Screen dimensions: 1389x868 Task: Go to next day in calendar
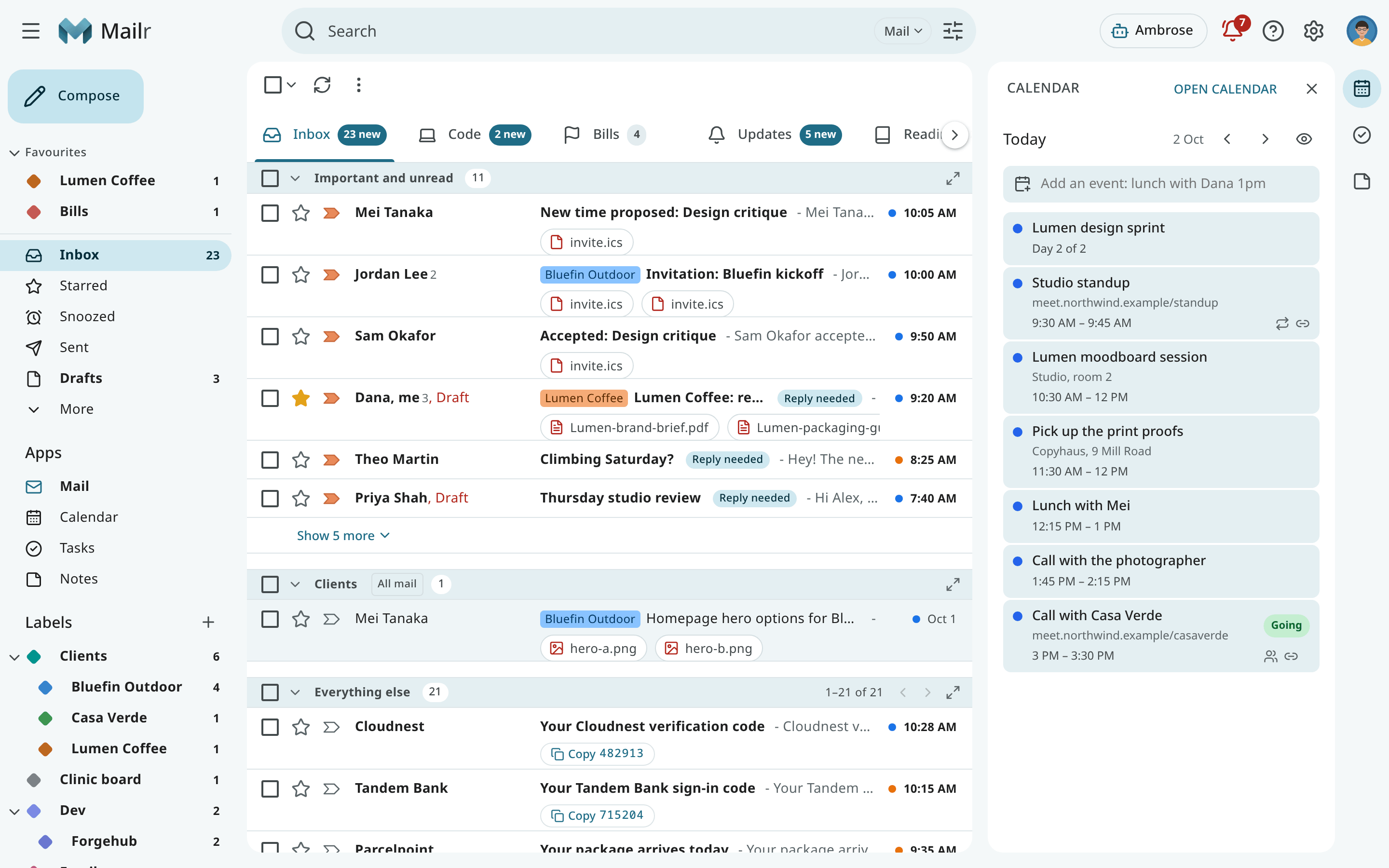point(1265,139)
